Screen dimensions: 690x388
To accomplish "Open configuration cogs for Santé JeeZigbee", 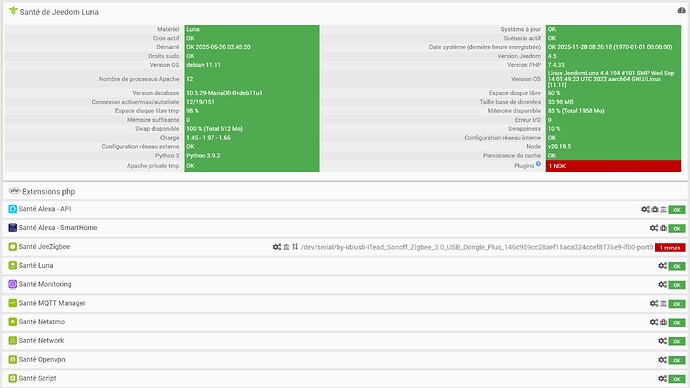I will (277, 247).
